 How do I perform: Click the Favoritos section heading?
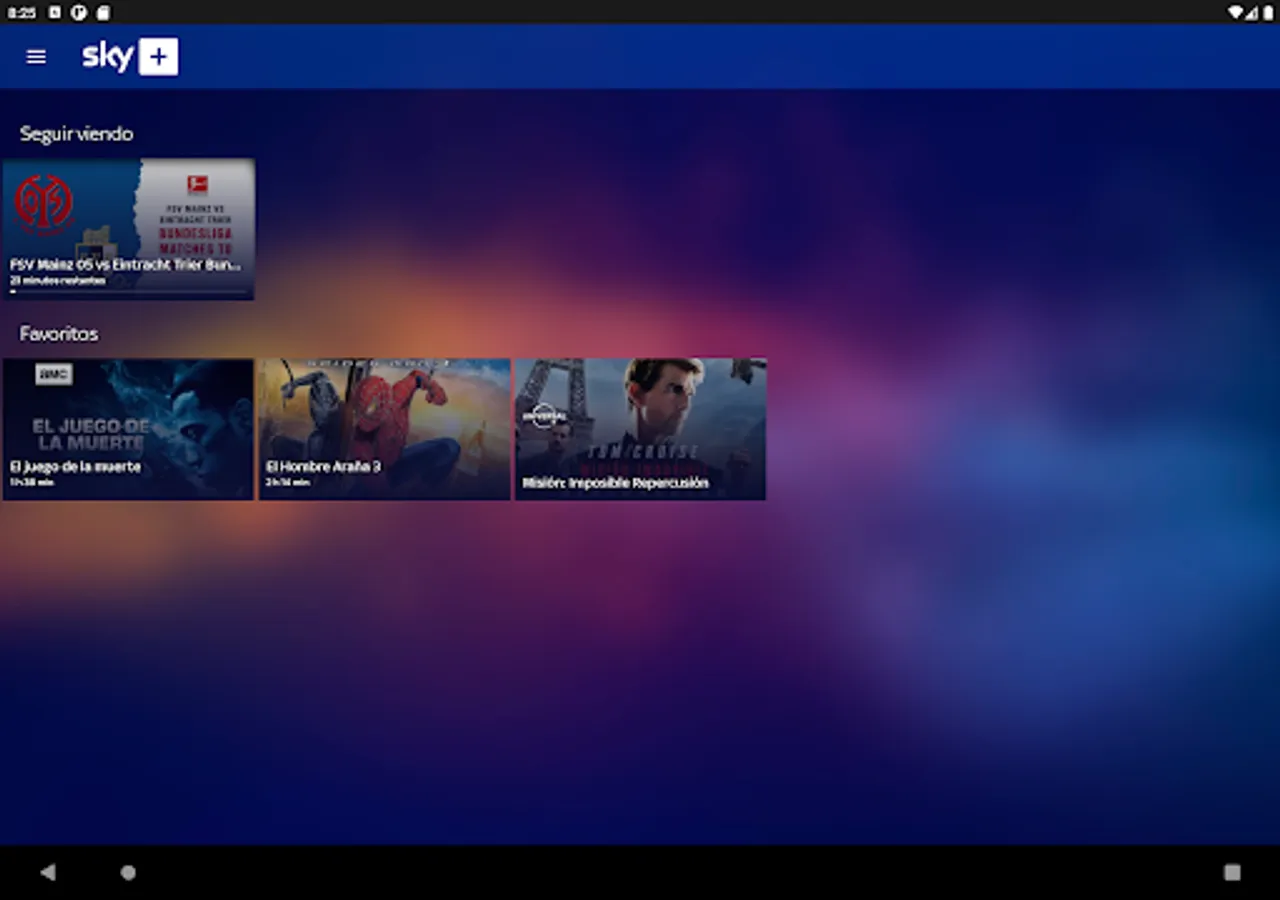(x=59, y=333)
